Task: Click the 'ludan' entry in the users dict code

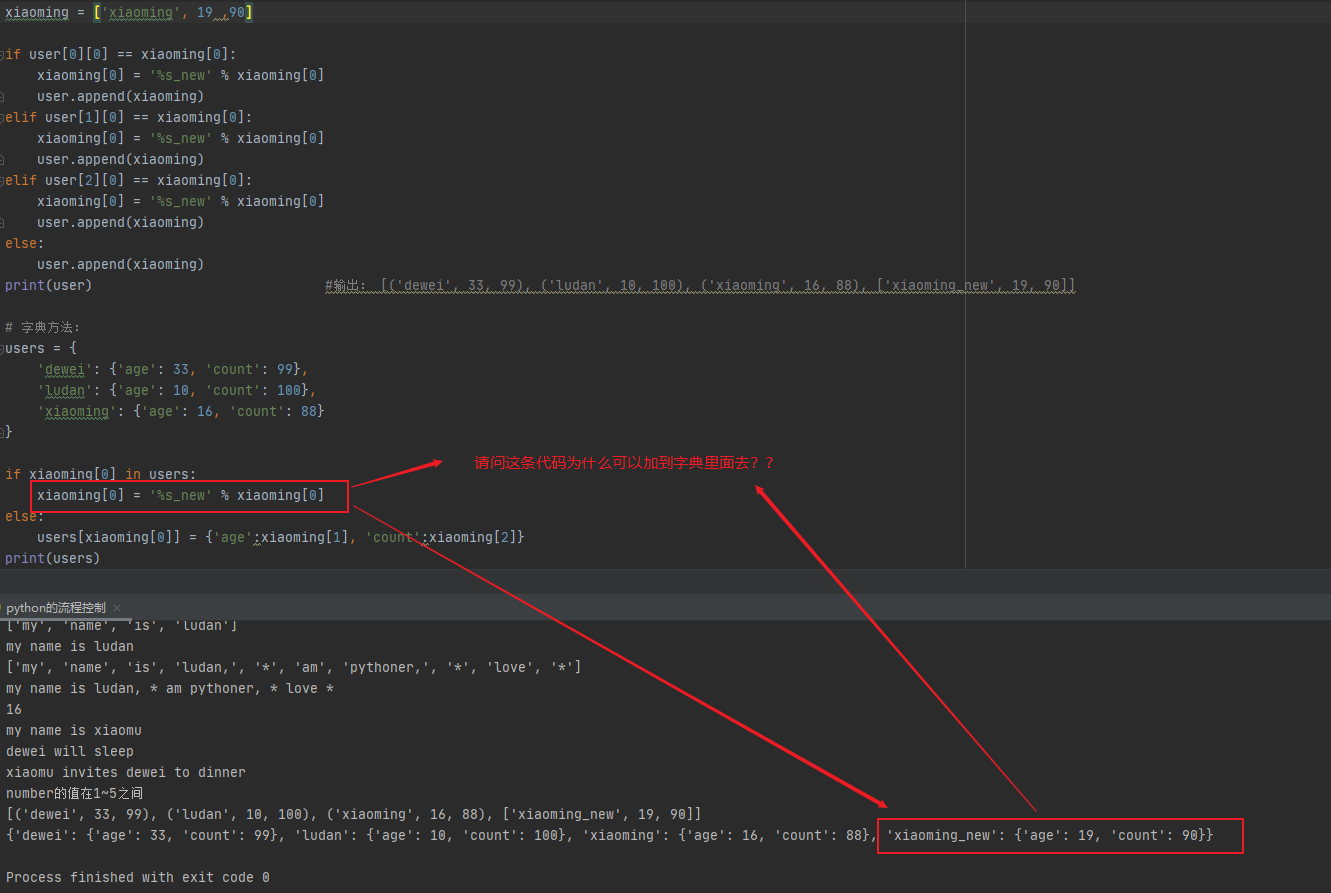Action: [177, 390]
